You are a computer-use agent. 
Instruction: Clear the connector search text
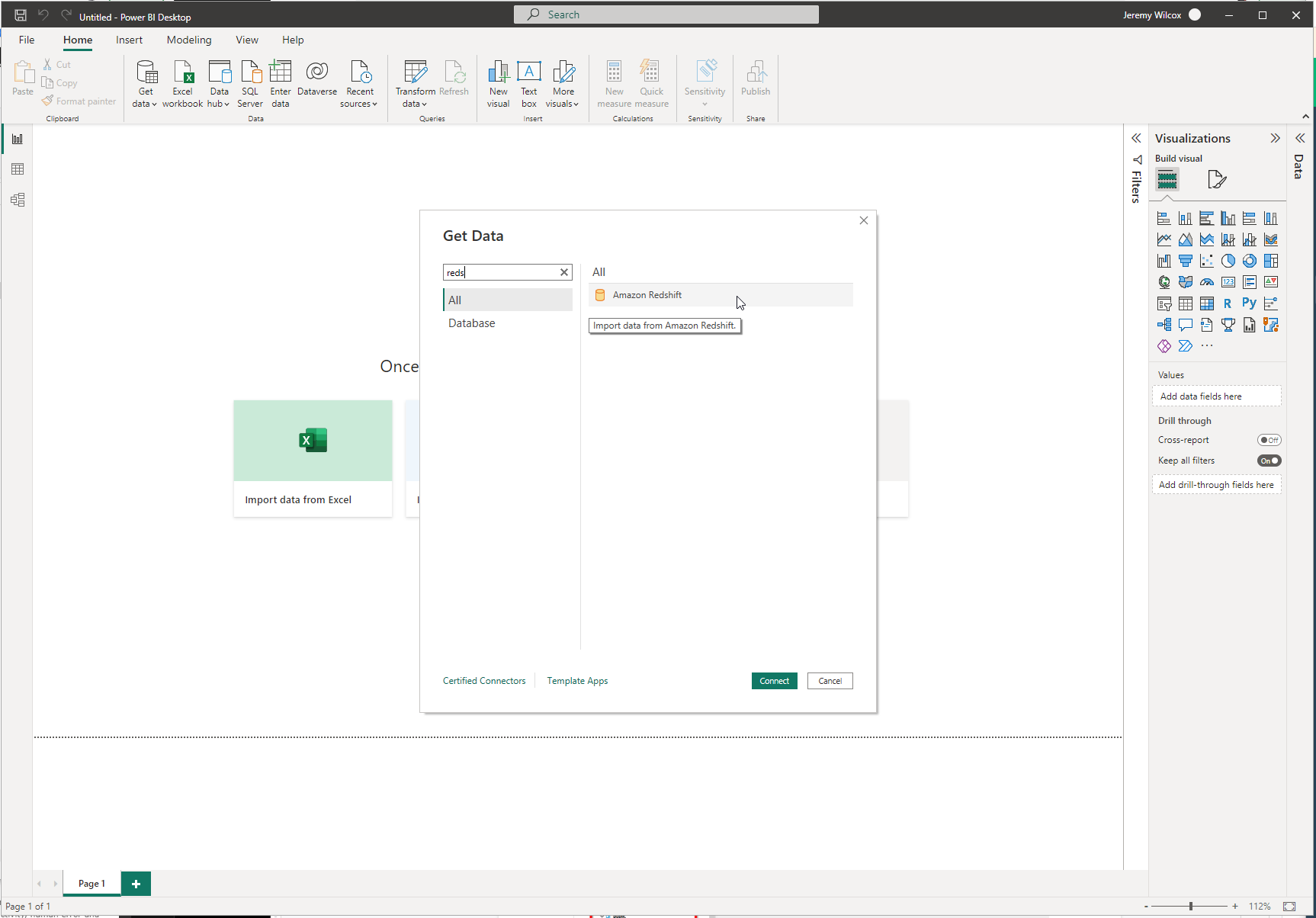564,272
